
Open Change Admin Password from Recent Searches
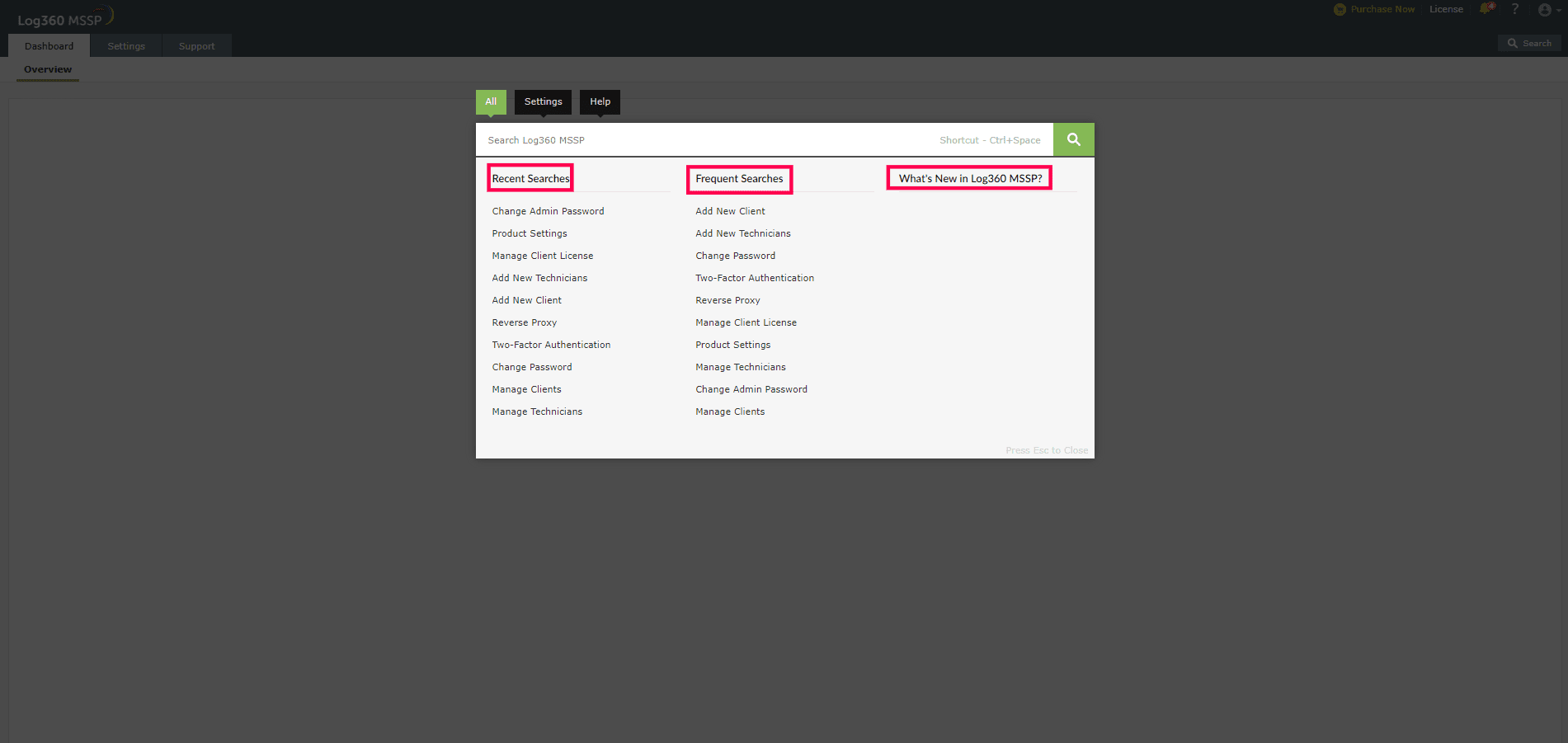coord(548,211)
